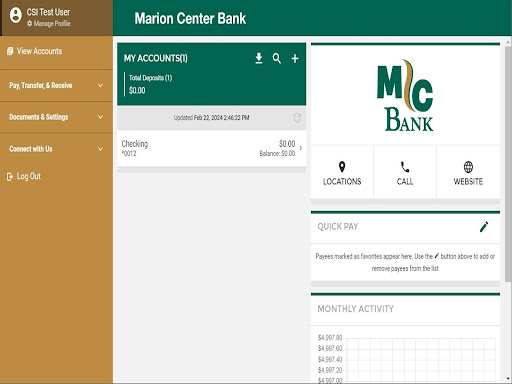Viewport: 512px width, 384px height.
Task: Refresh the accounts list icon
Action: 297,118
